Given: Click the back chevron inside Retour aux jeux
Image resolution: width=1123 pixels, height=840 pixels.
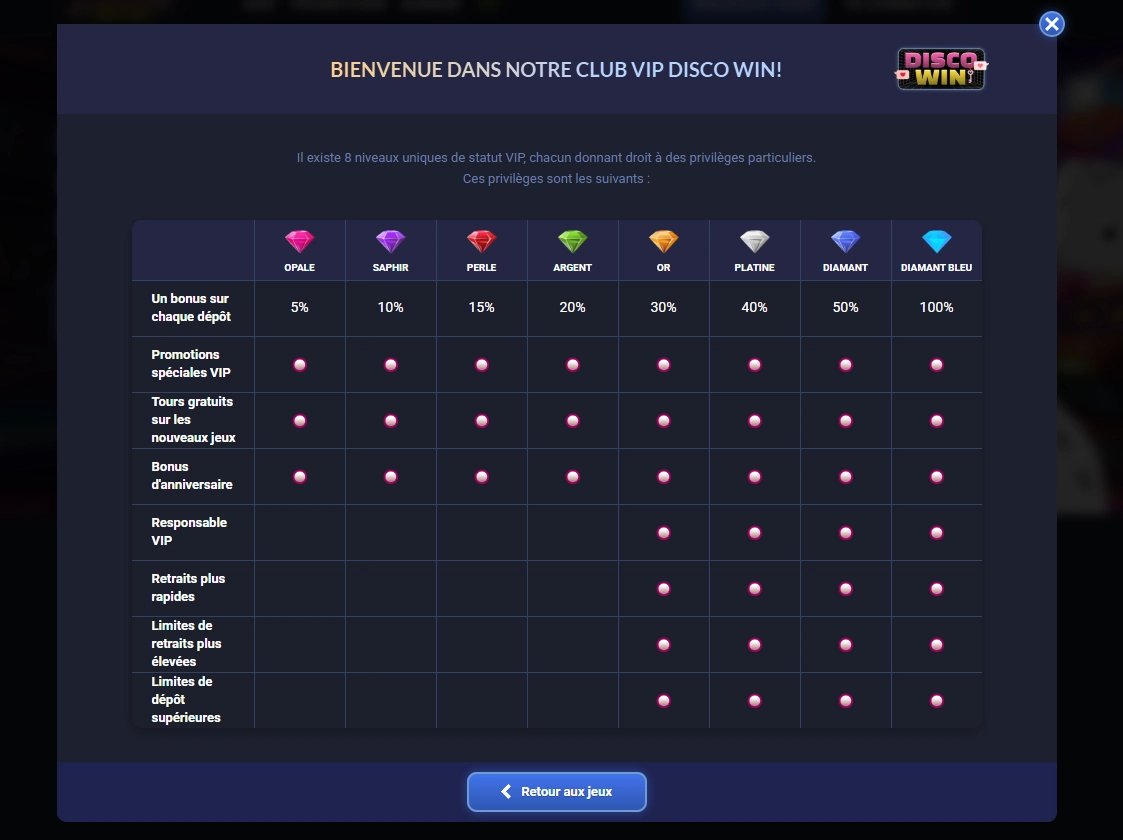Looking at the screenshot, I should tap(506, 791).
